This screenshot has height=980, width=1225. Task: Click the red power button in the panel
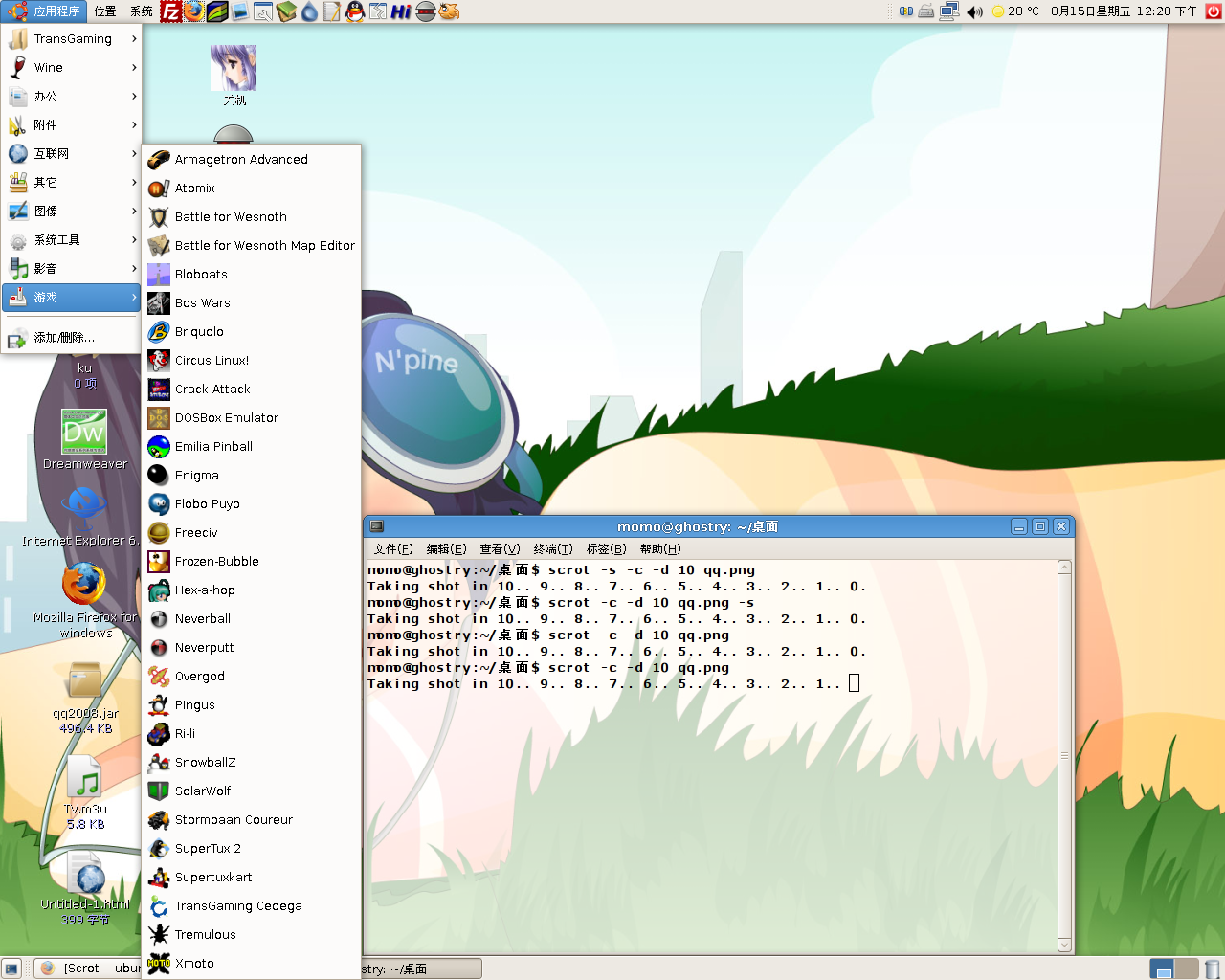[1214, 11]
